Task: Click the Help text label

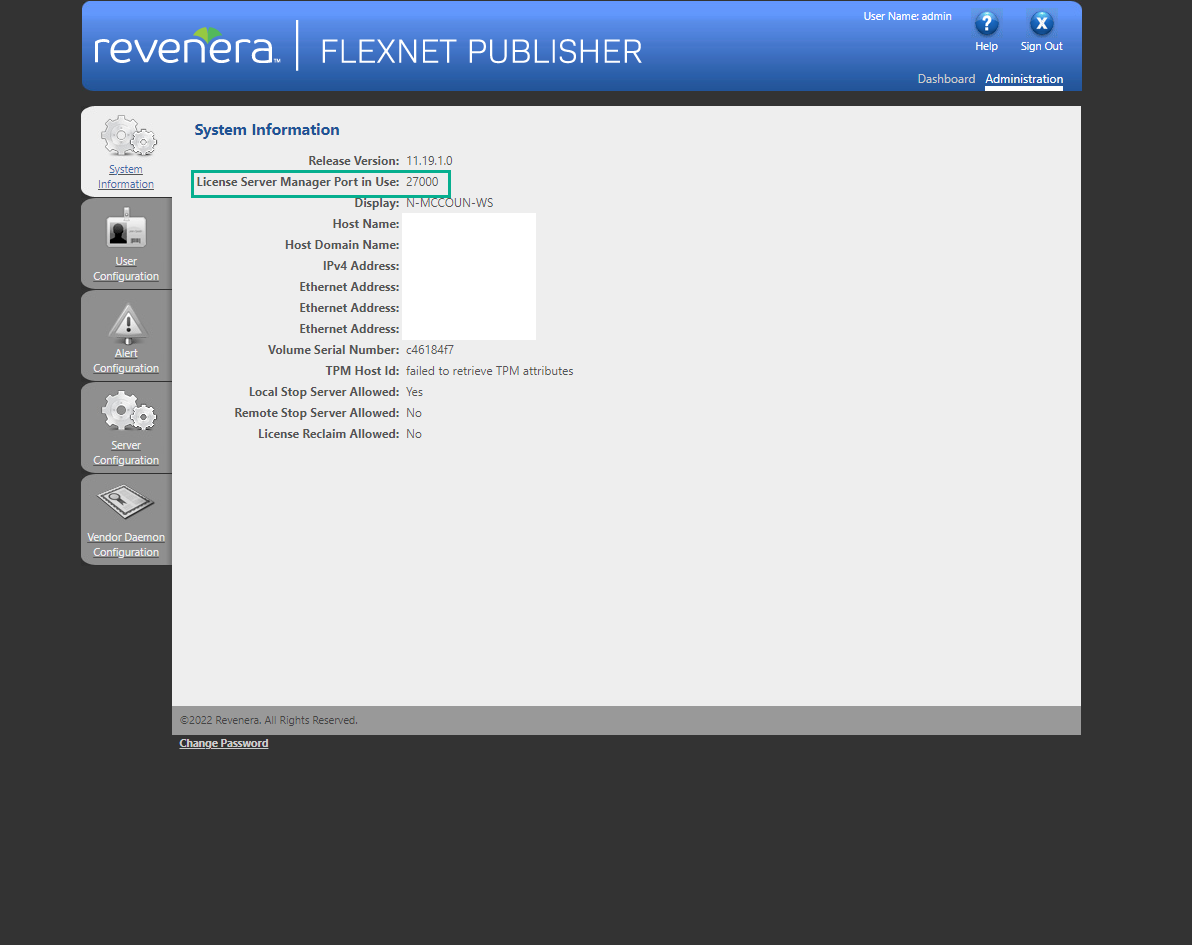Action: [986, 46]
